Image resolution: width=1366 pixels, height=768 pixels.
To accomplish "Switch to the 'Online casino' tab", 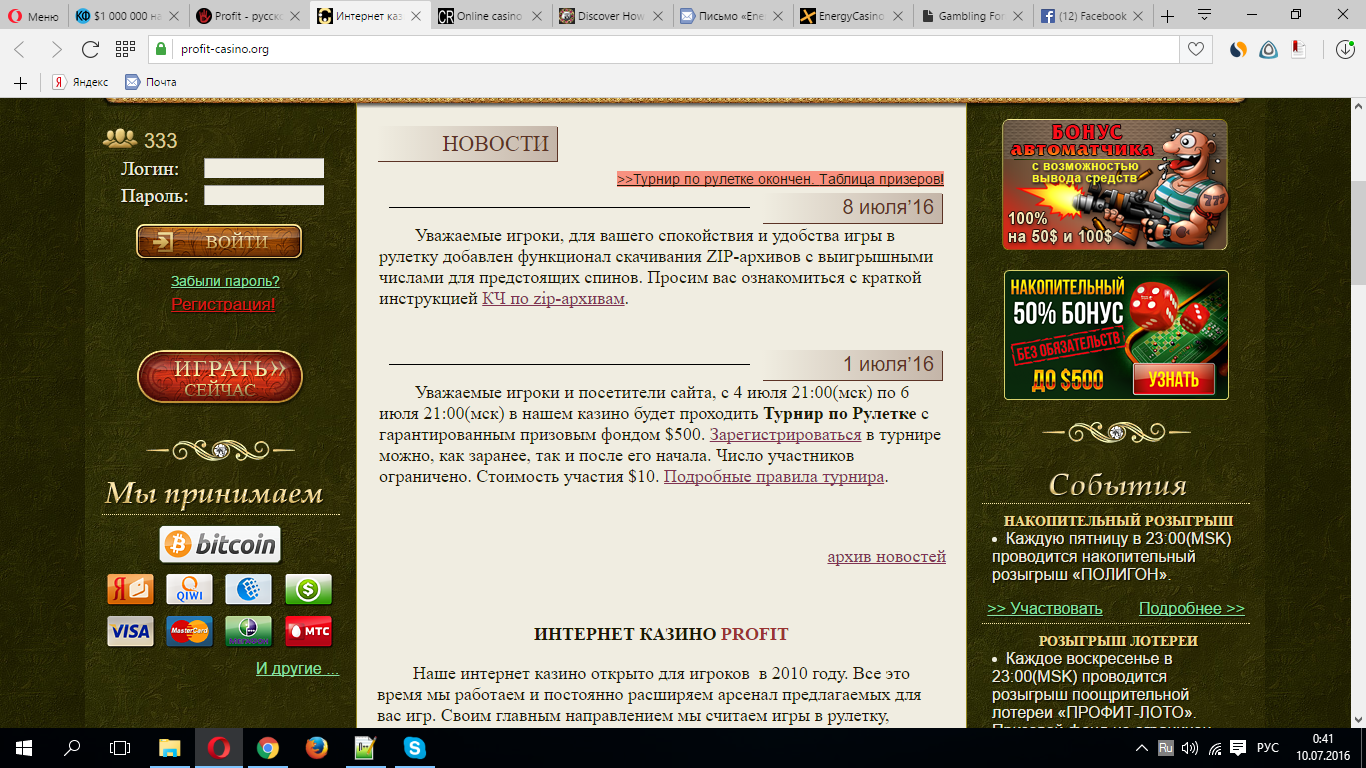I will point(491,16).
